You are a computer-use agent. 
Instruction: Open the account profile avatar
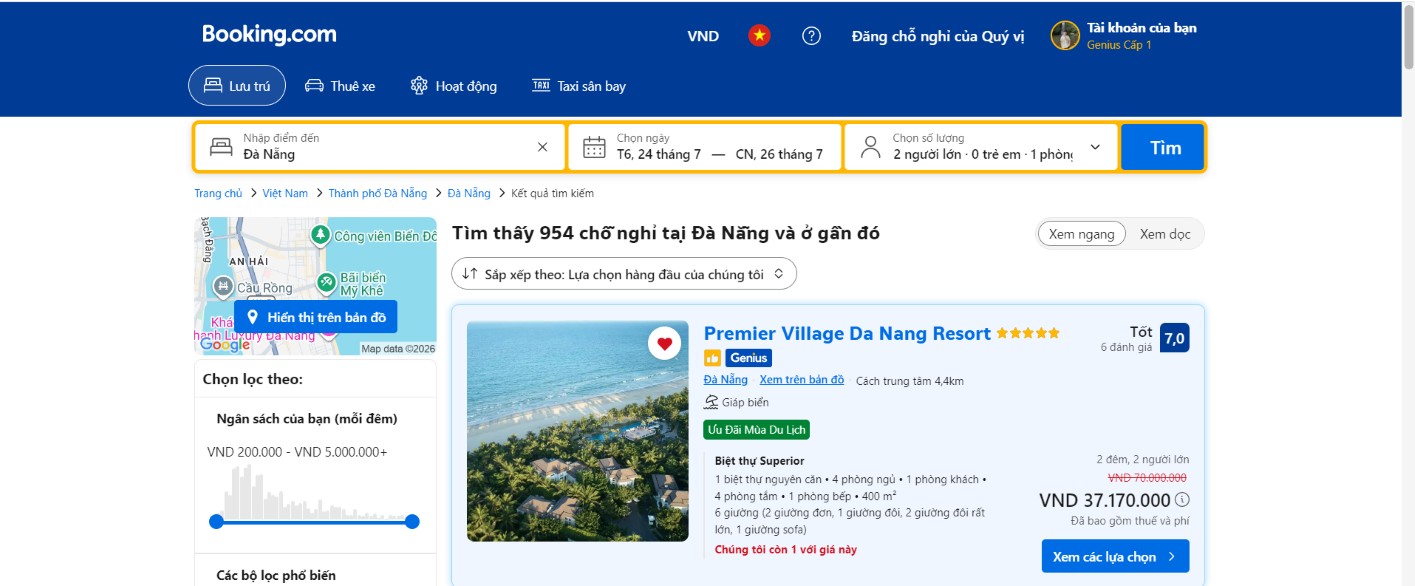[x=1065, y=36]
